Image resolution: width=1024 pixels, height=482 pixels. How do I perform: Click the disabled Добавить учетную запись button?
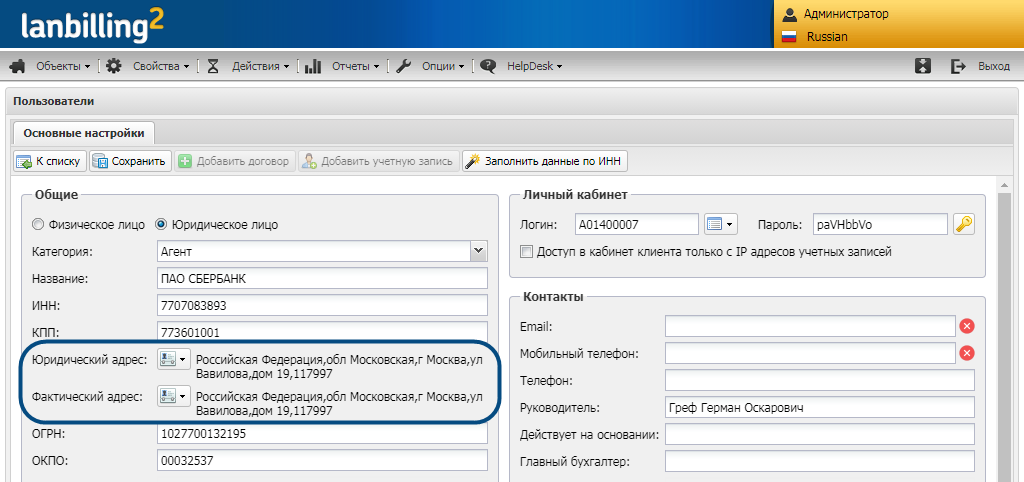379,161
